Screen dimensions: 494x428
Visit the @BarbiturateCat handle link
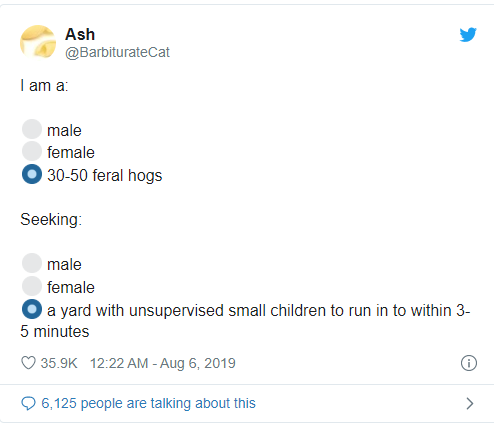(x=117, y=52)
